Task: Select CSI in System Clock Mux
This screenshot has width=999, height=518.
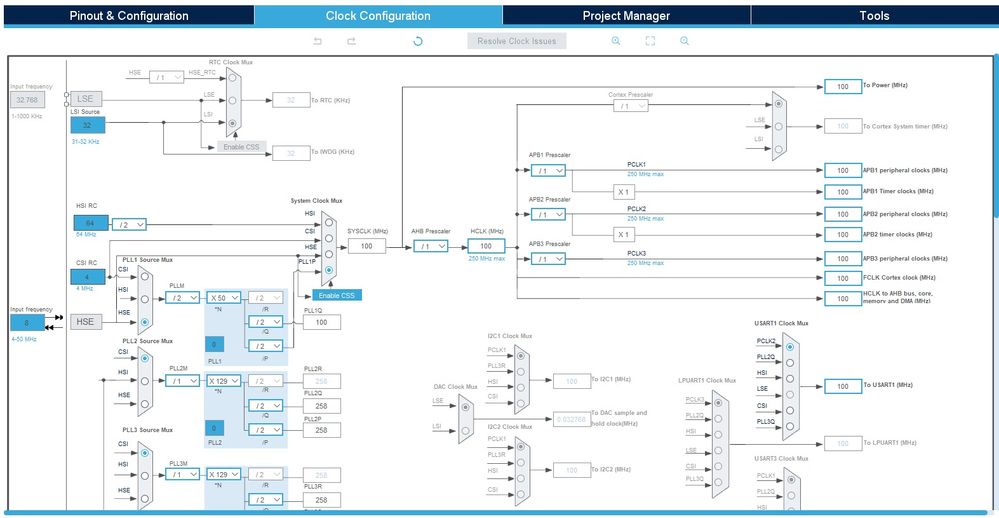Action: coord(329,238)
